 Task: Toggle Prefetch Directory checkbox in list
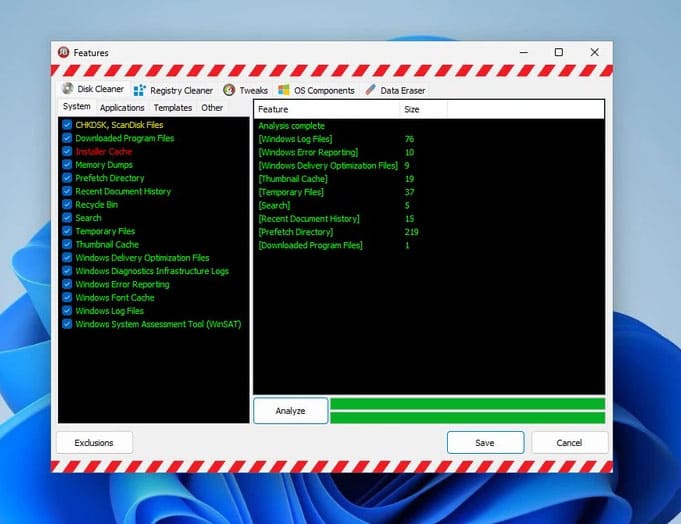(x=67, y=178)
